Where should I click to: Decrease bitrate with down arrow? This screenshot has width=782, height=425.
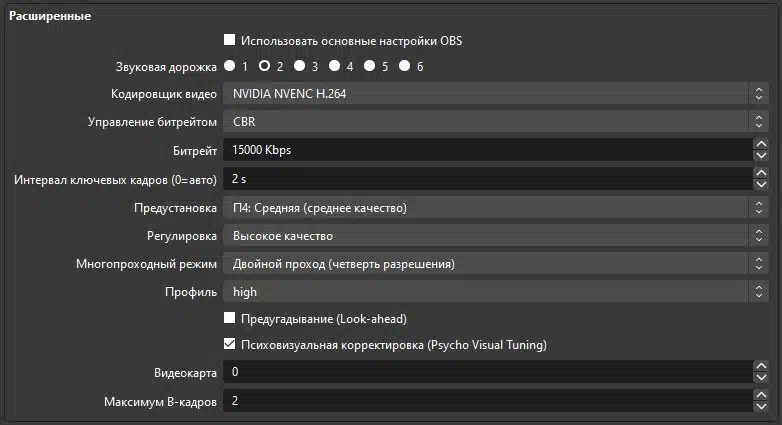(x=761, y=156)
